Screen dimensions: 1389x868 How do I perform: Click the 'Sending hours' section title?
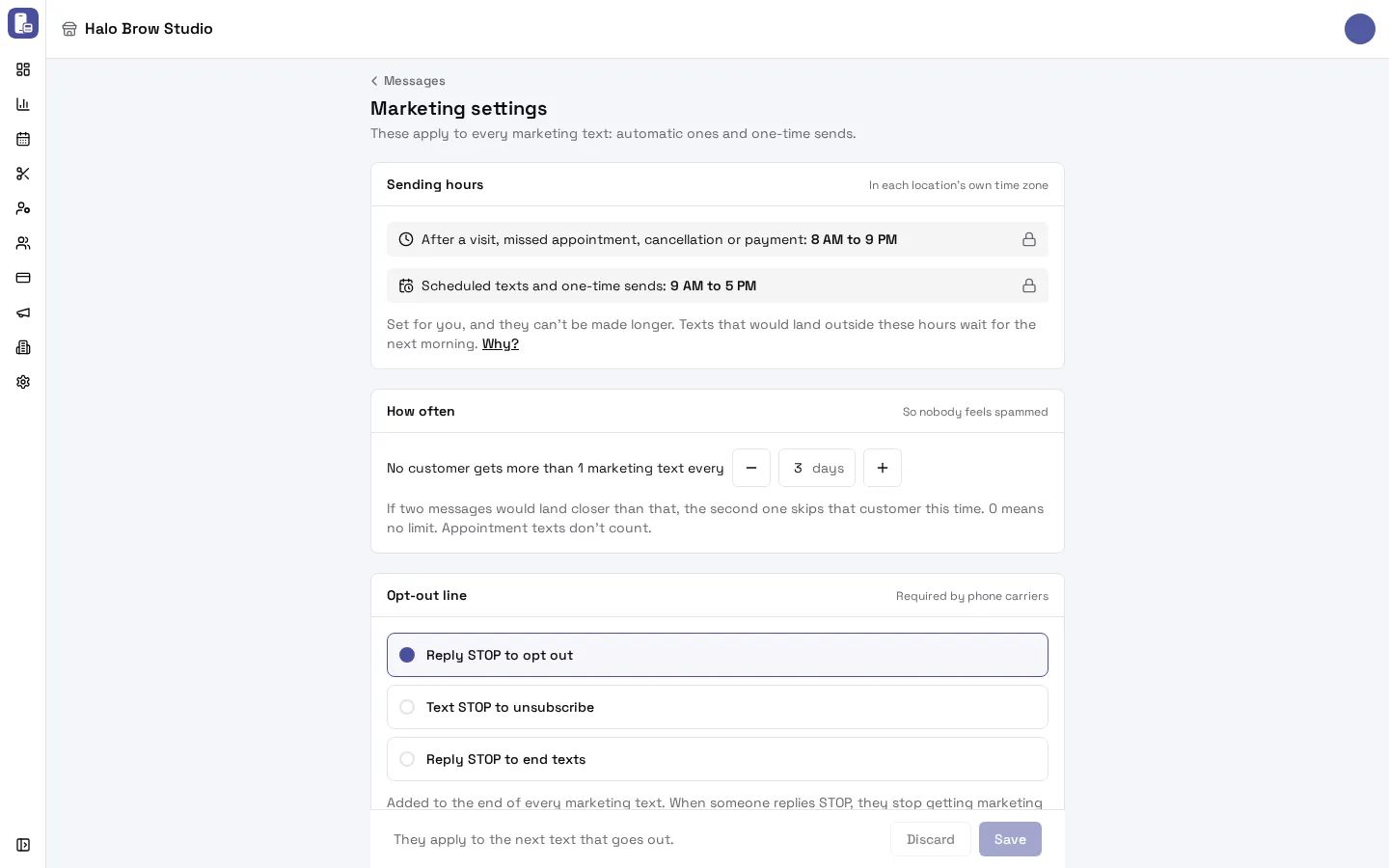coord(435,184)
